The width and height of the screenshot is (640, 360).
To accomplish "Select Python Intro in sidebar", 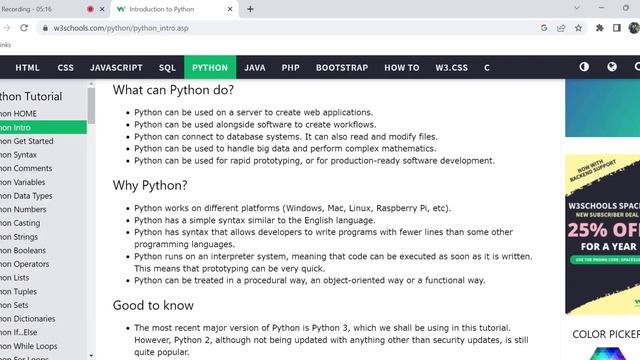I will 43,127.
